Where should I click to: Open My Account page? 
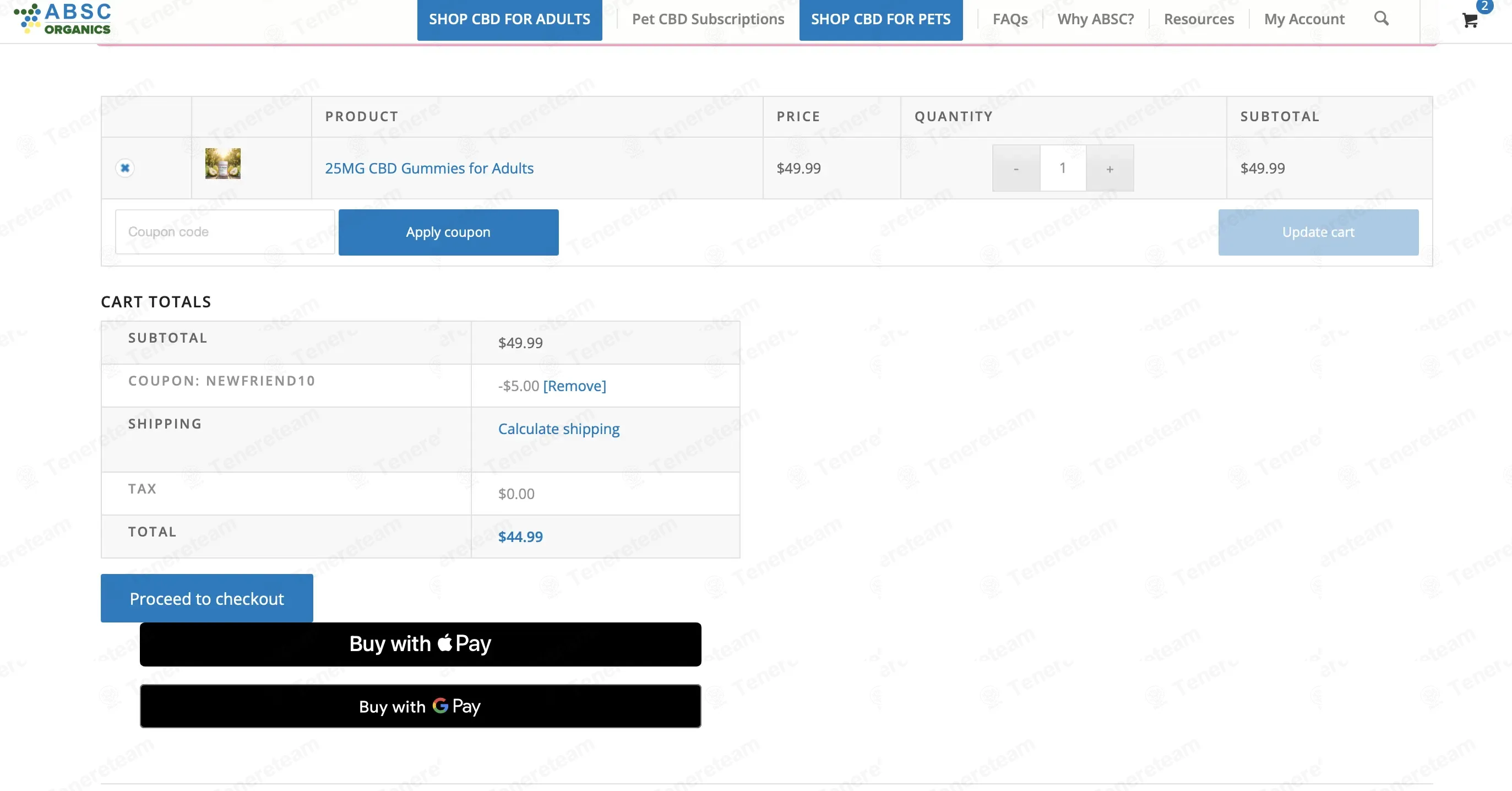[1304, 19]
